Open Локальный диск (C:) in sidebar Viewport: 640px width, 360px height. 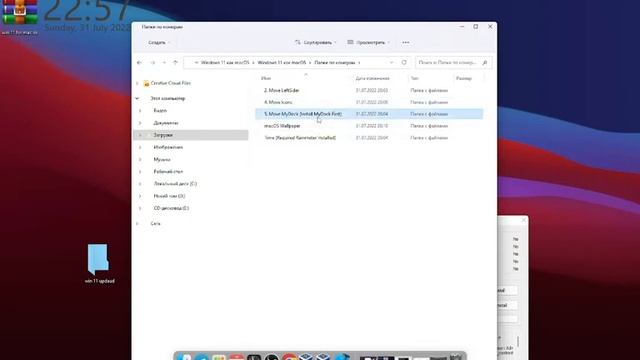[x=175, y=184]
